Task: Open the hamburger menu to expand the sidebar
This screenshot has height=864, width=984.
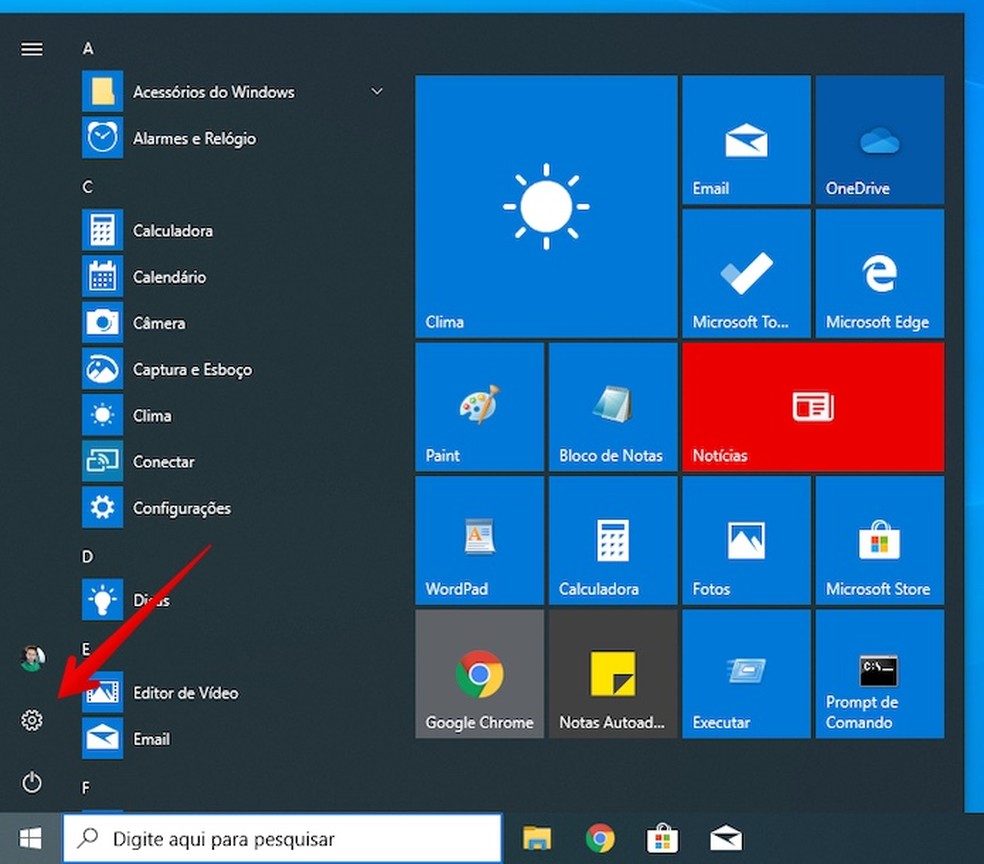Action: pyautogui.click(x=31, y=48)
